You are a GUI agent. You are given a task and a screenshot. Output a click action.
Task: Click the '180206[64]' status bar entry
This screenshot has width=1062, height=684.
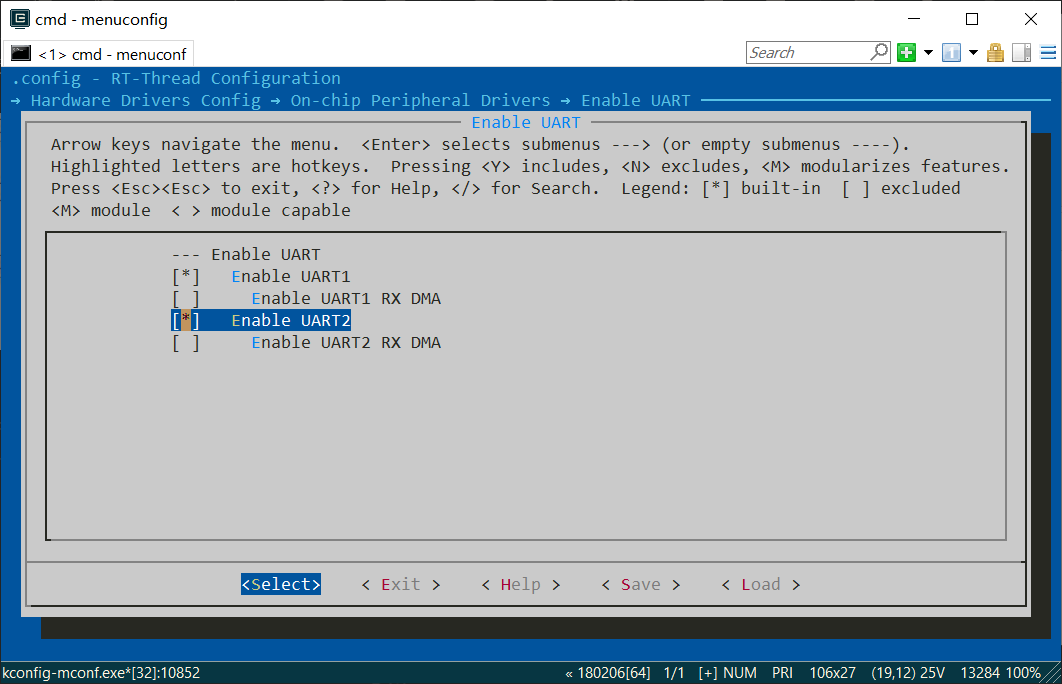coord(614,673)
